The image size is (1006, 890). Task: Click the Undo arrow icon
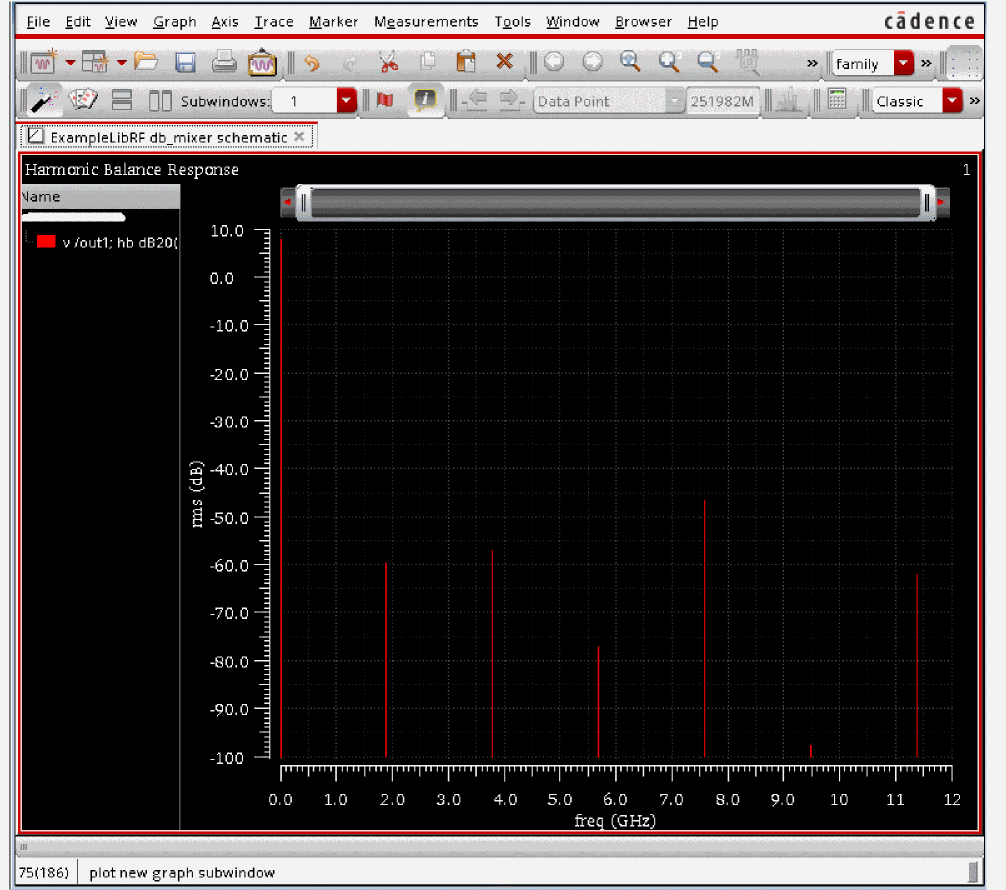tap(311, 63)
